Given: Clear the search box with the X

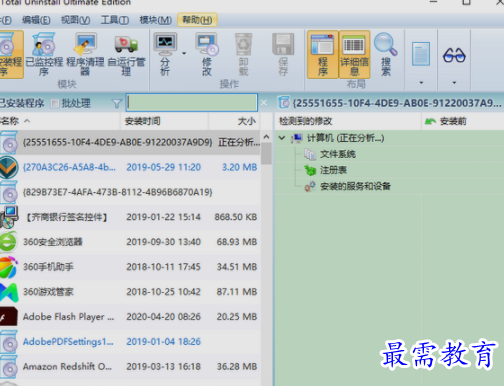Looking at the screenshot, I should (x=264, y=103).
